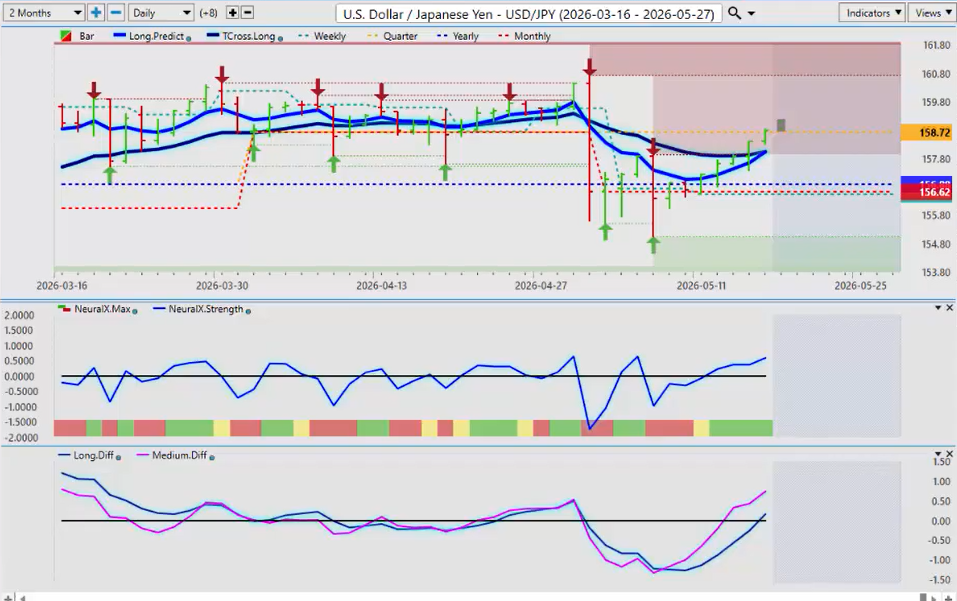Click the black minus forecast bars button

pyautogui.click(x=247, y=12)
